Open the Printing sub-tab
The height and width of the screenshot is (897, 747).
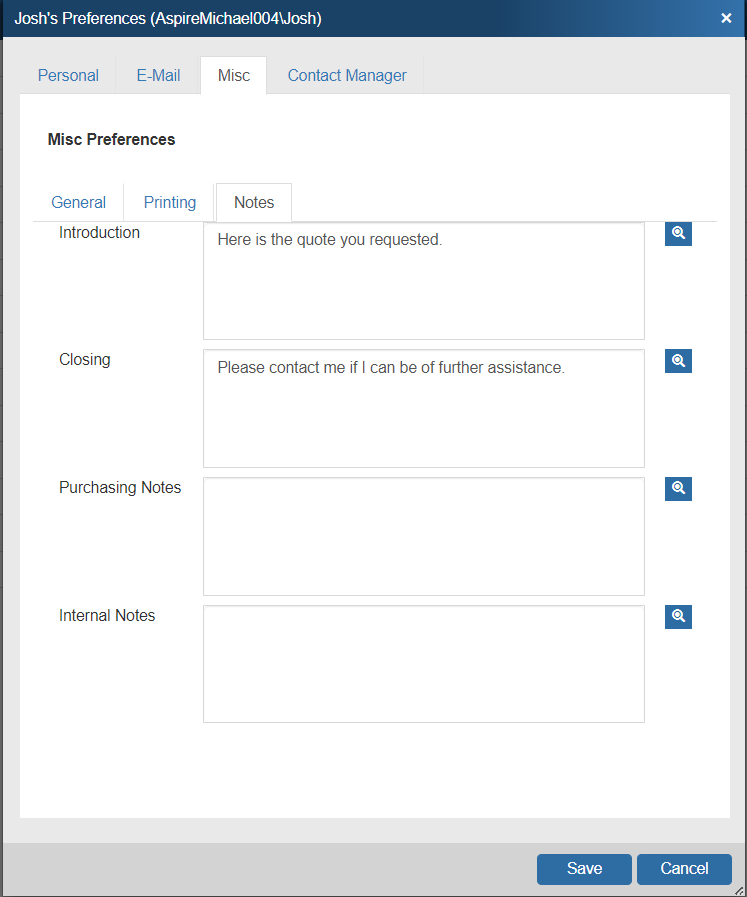pyautogui.click(x=170, y=202)
